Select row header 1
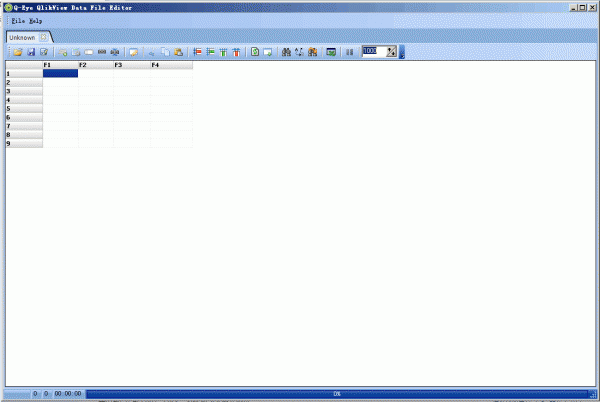This screenshot has height=402, width=600. [24, 73]
